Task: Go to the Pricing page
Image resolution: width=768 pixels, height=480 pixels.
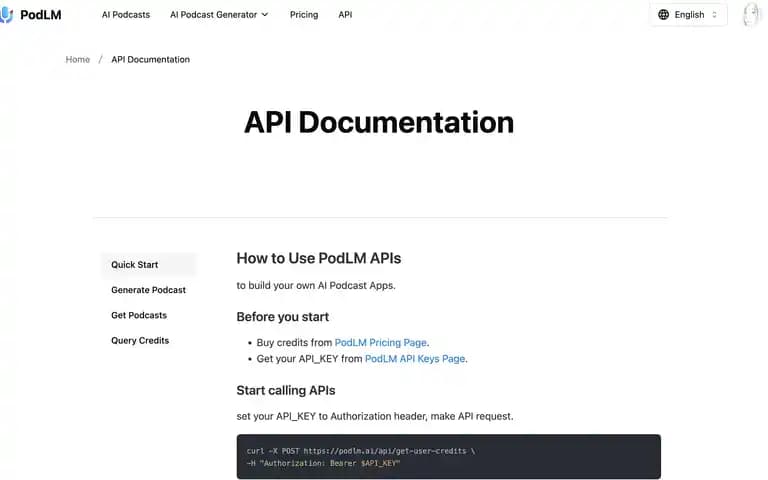Action: 304,15
